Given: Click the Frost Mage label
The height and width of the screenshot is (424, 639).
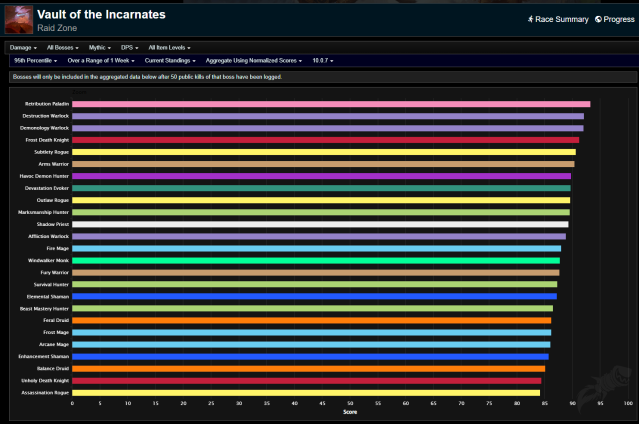Looking at the screenshot, I should (x=56, y=333).
